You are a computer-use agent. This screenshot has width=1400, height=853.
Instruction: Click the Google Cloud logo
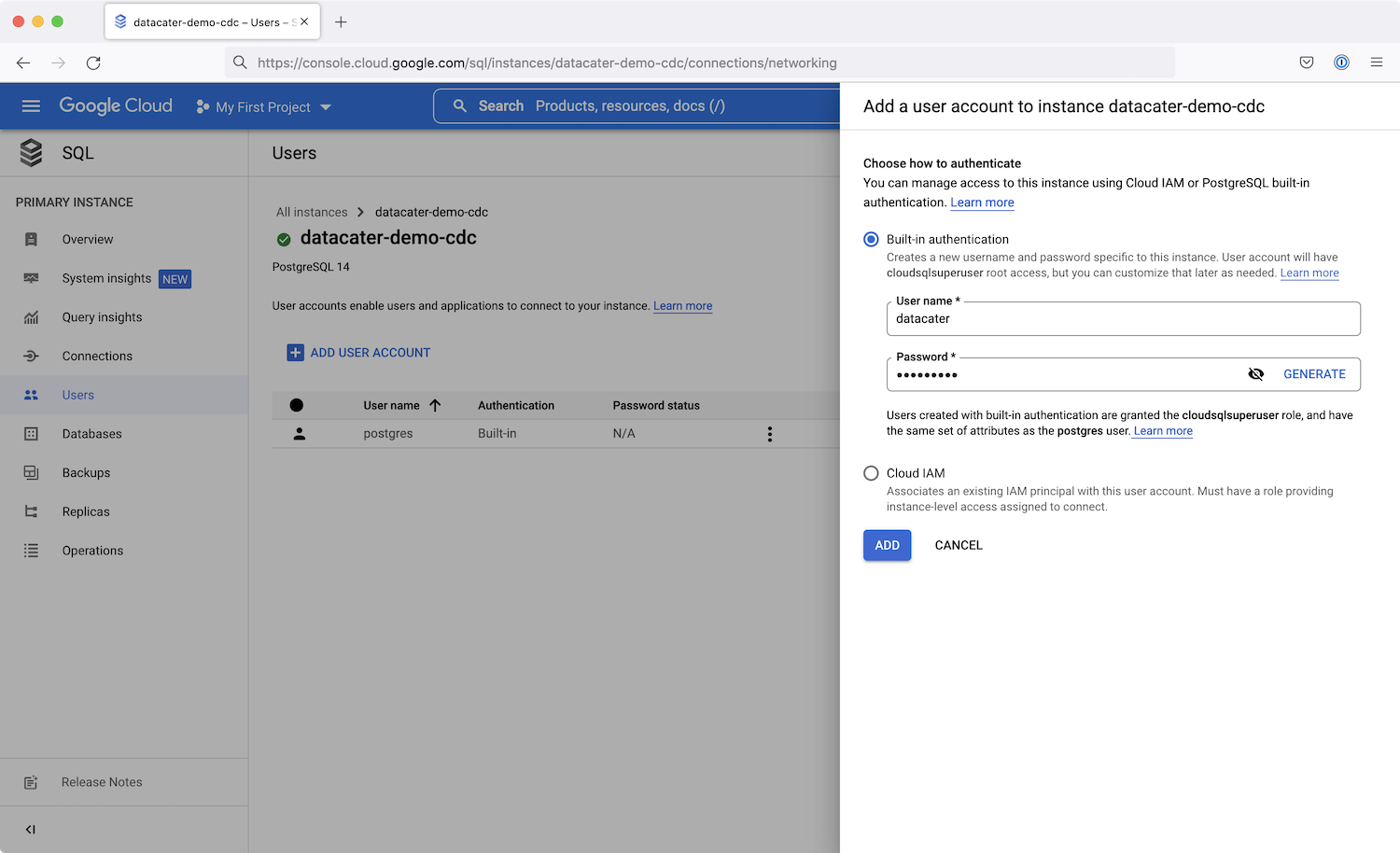[x=116, y=105]
